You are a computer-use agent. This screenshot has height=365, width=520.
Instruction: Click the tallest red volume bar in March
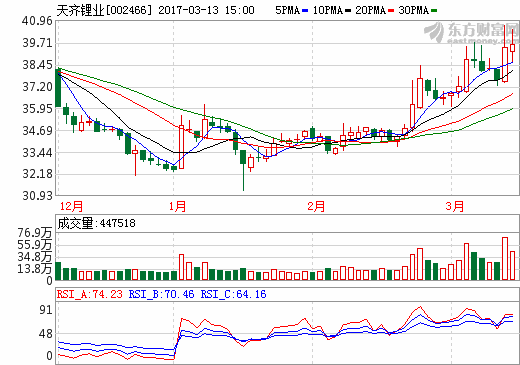(505, 259)
